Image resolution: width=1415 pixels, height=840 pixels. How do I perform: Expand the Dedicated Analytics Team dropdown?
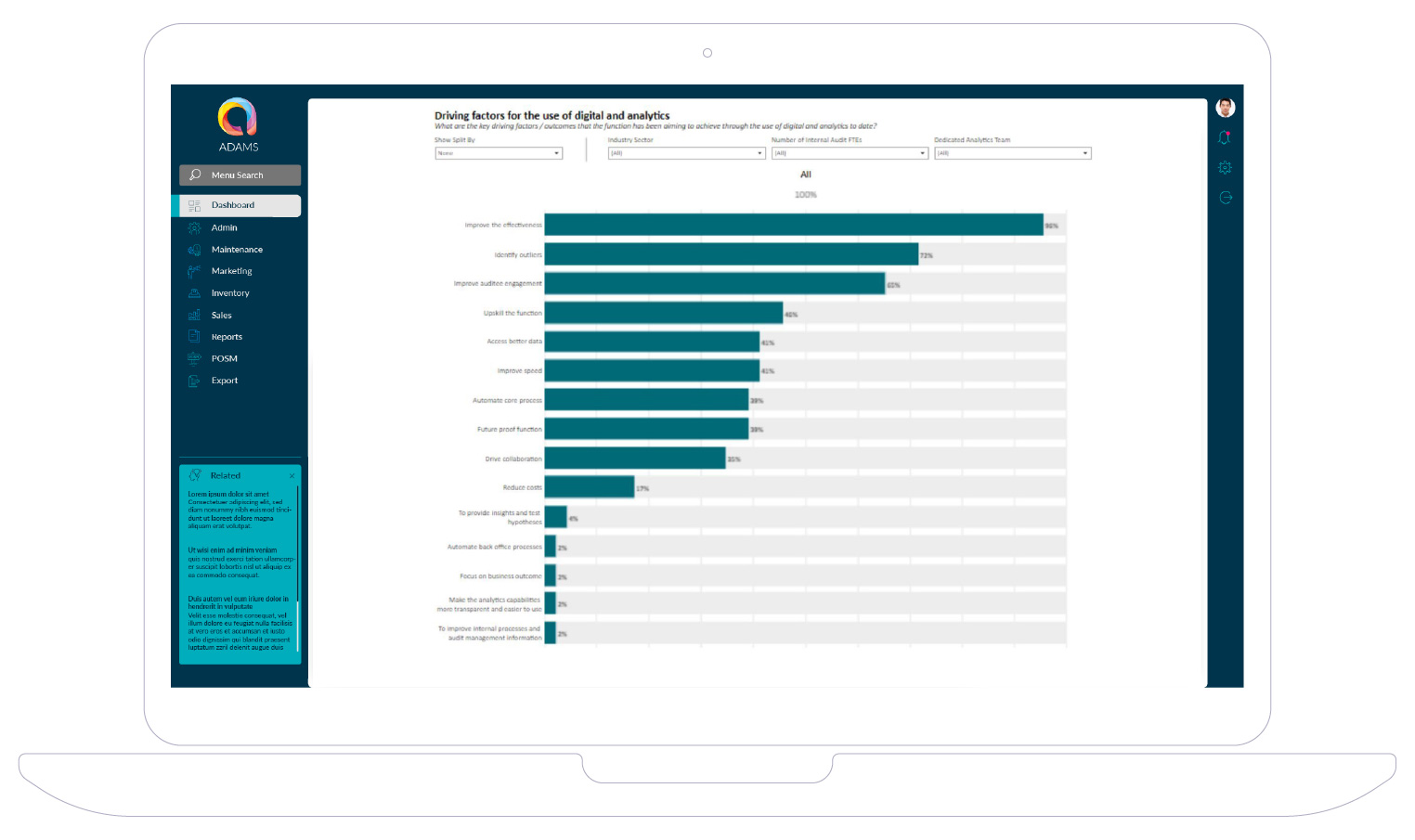click(x=1012, y=153)
